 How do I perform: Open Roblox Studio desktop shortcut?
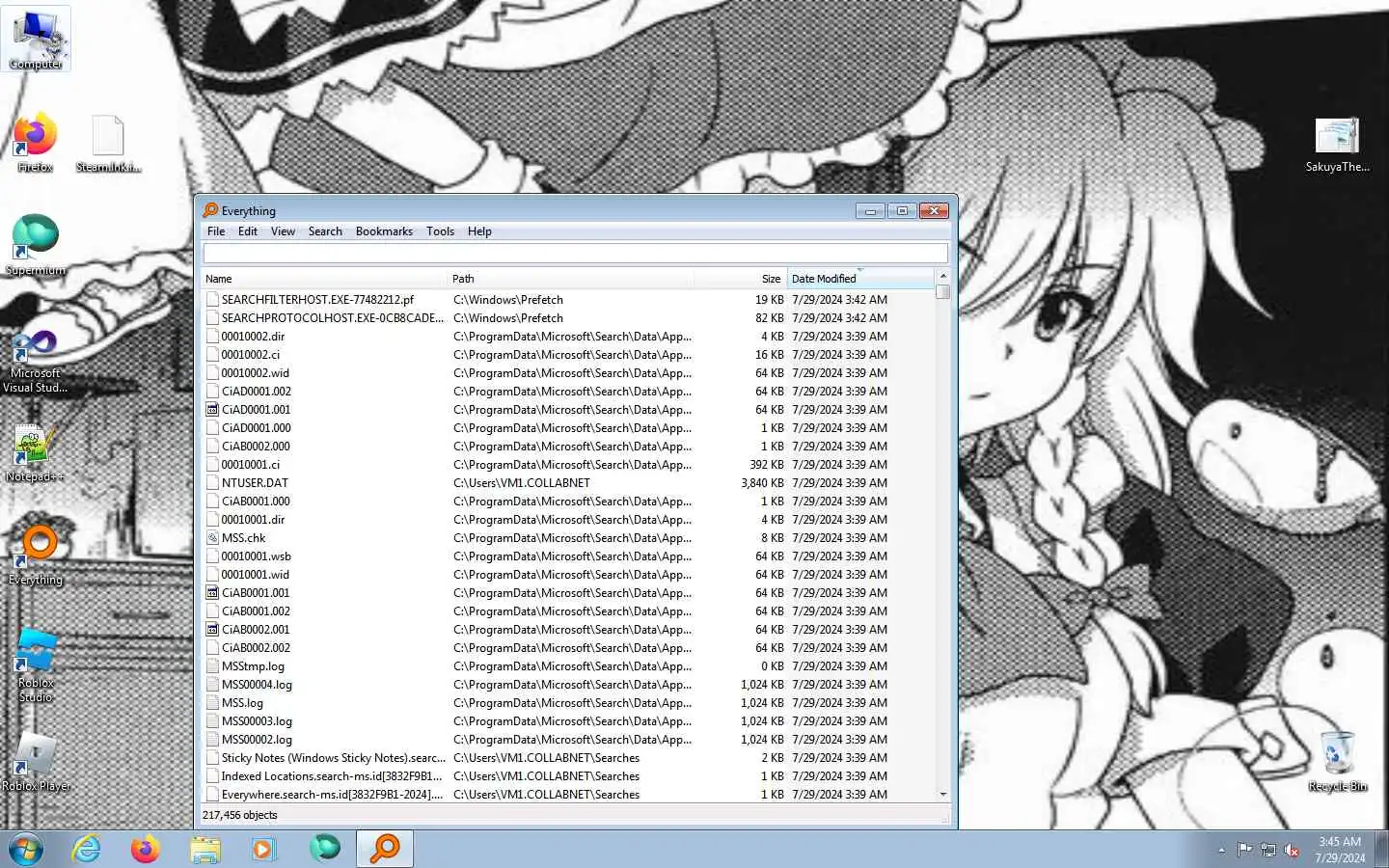(x=36, y=665)
